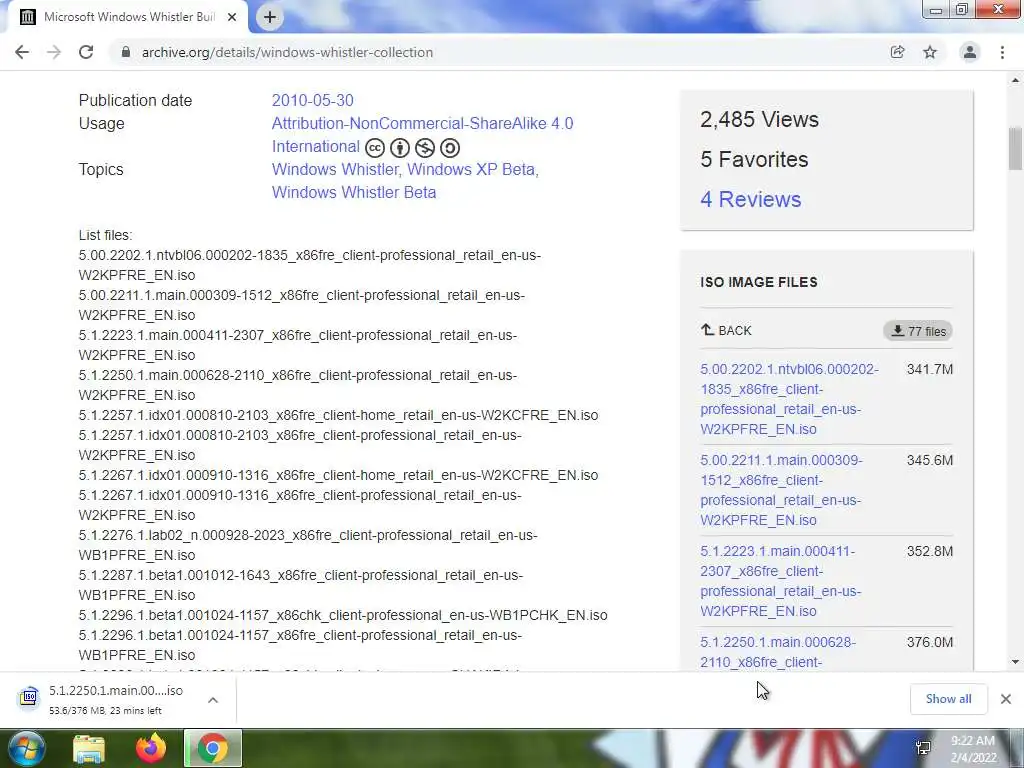Open the Windows XP Beta topic link
The height and width of the screenshot is (768, 1024).
pos(471,169)
